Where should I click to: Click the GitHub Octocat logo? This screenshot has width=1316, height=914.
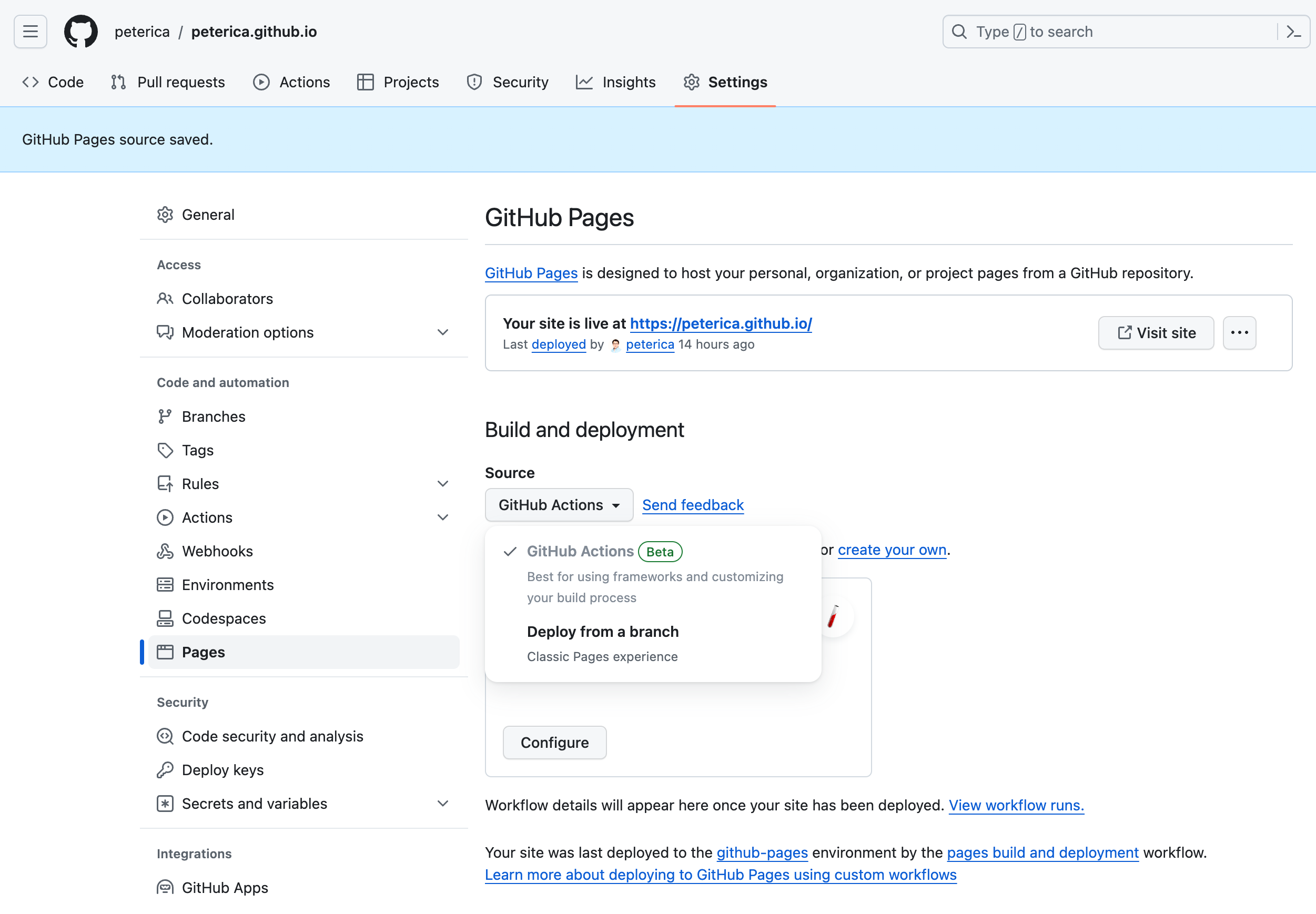81,32
